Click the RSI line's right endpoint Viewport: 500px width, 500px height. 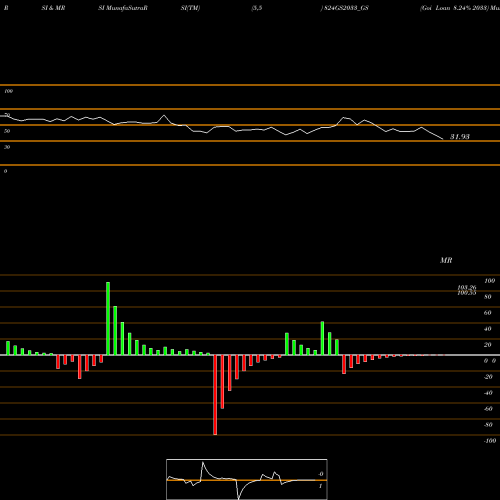[443, 139]
